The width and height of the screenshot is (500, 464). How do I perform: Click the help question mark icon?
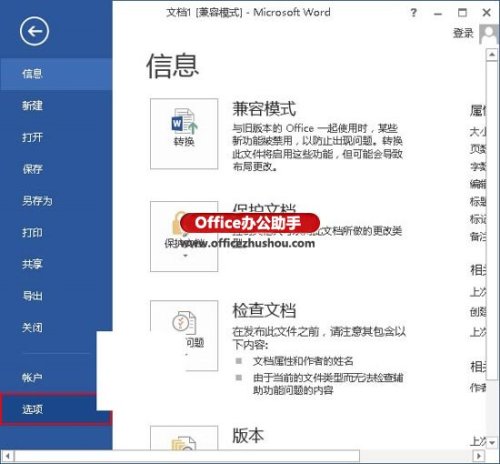coord(413,13)
